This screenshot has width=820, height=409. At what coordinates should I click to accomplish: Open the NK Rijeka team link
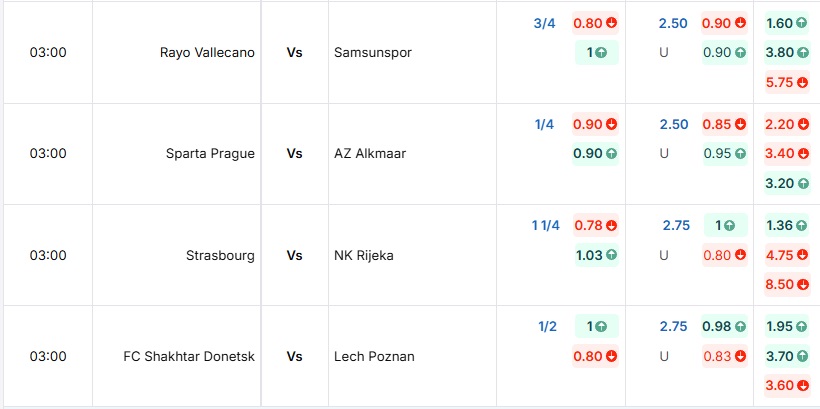(x=364, y=255)
